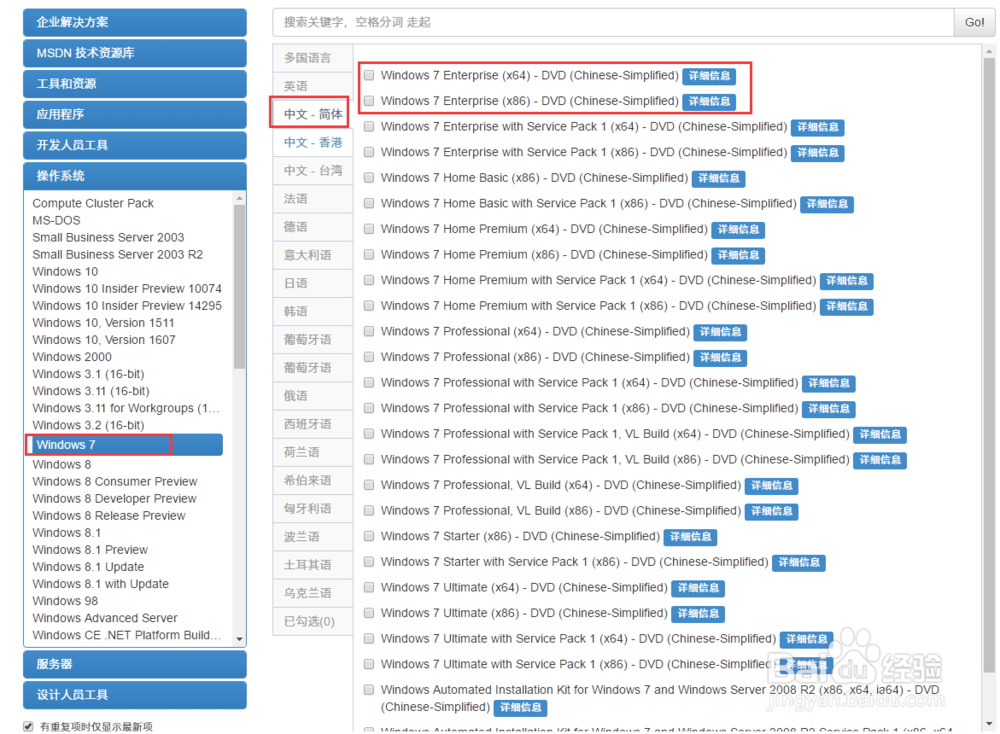Screen dimensions: 1000x734
Task: Open 详细信息 for Windows 7 Home Basic (x86)
Action: tap(719, 179)
